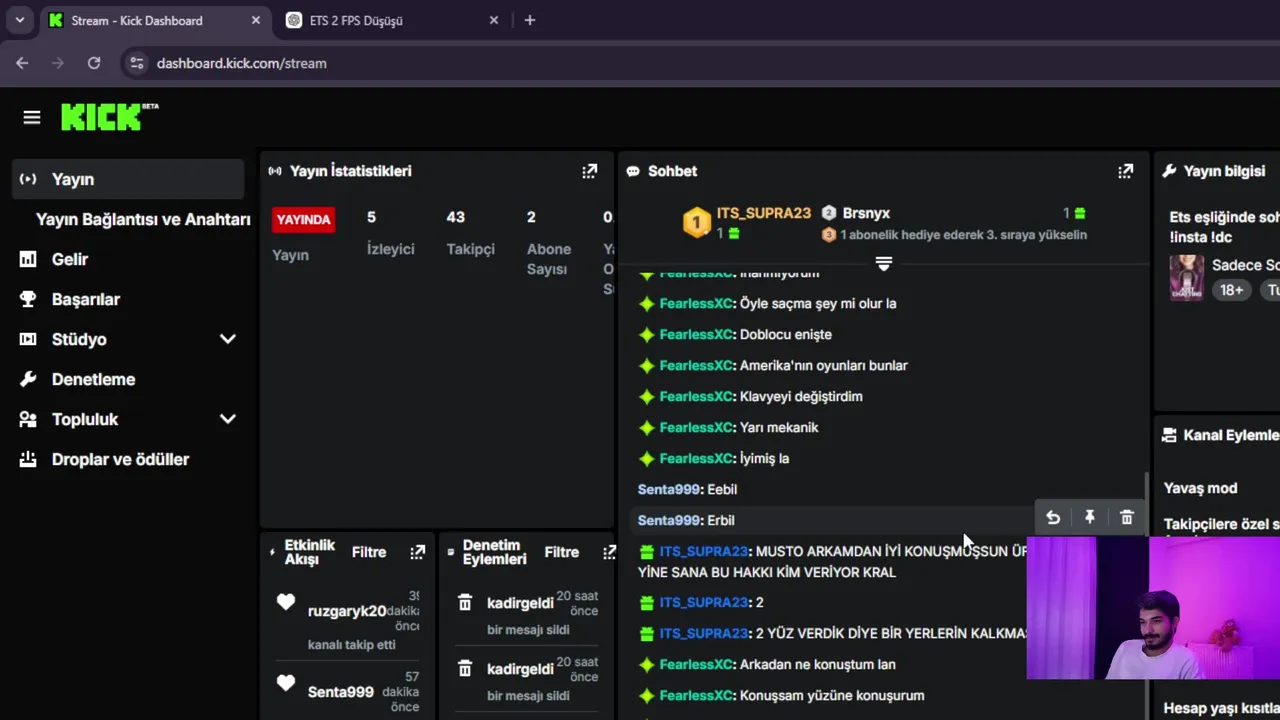The width and height of the screenshot is (1280, 720).
Task: Open the tab search dropdown
Action: click(19, 20)
